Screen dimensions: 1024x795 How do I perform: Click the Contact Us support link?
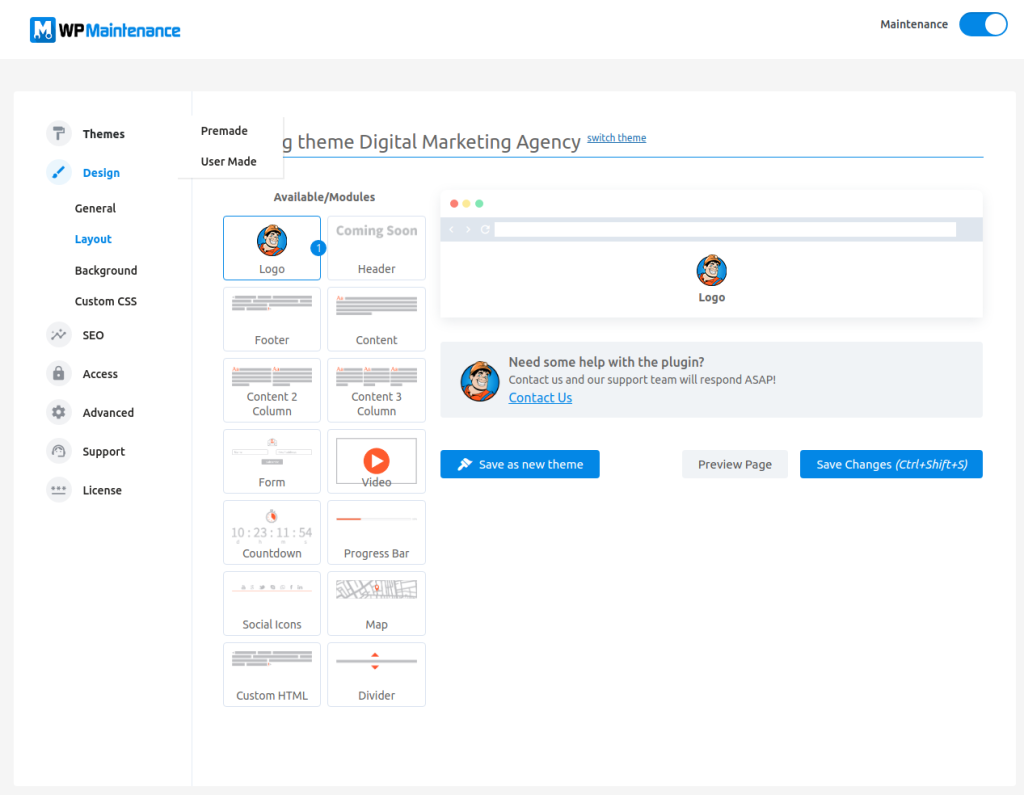point(540,397)
